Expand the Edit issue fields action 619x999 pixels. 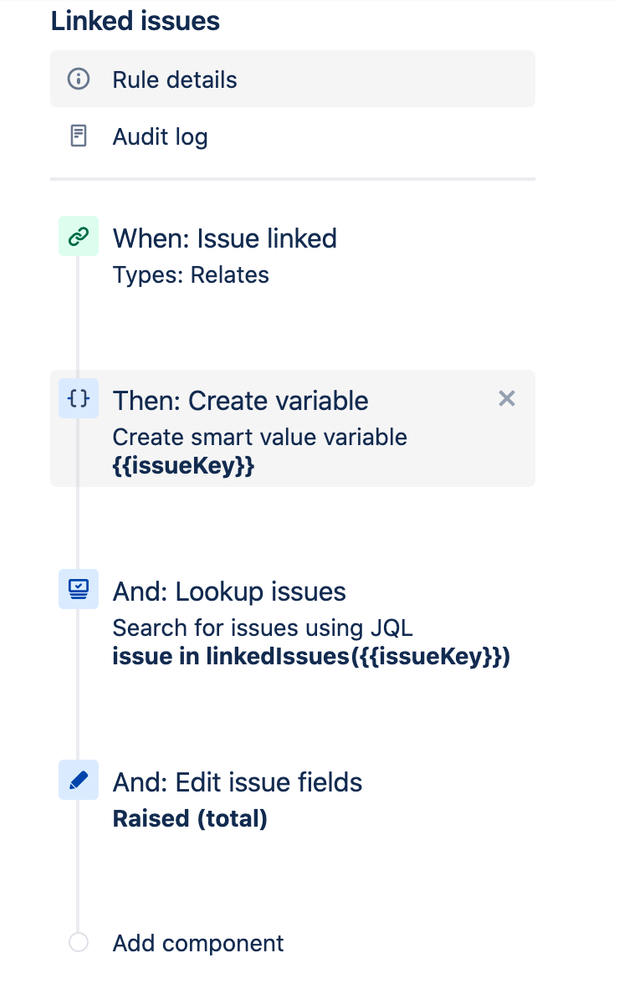(236, 781)
